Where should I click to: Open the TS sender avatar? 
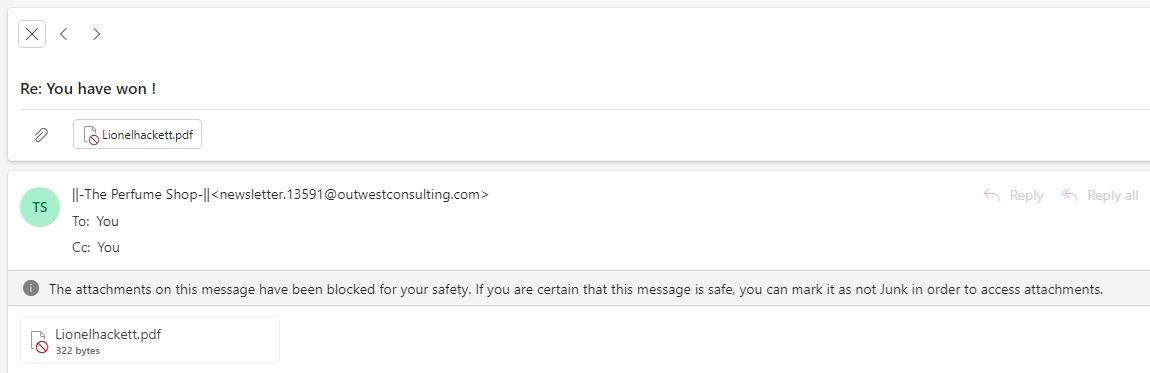pyautogui.click(x=40, y=207)
